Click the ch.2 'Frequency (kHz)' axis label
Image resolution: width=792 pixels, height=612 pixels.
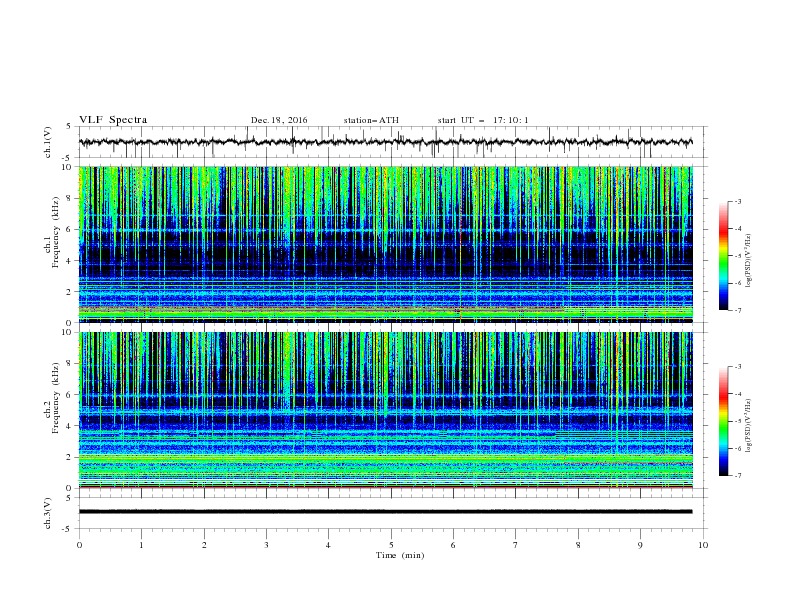click(56, 398)
